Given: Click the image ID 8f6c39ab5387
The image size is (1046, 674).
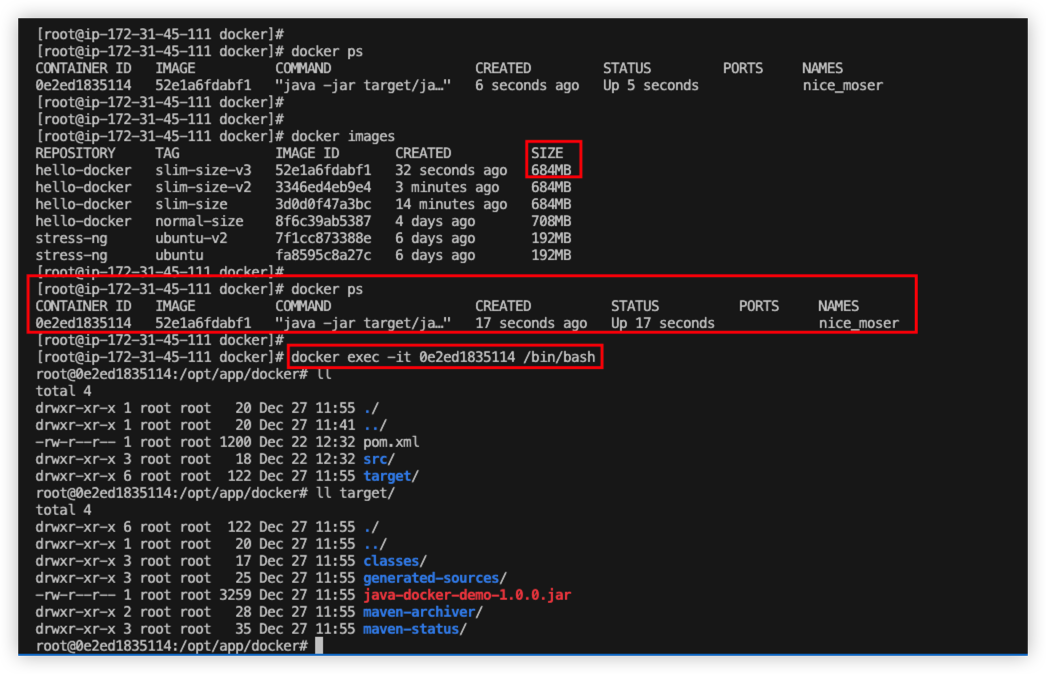Looking at the screenshot, I should [x=323, y=221].
